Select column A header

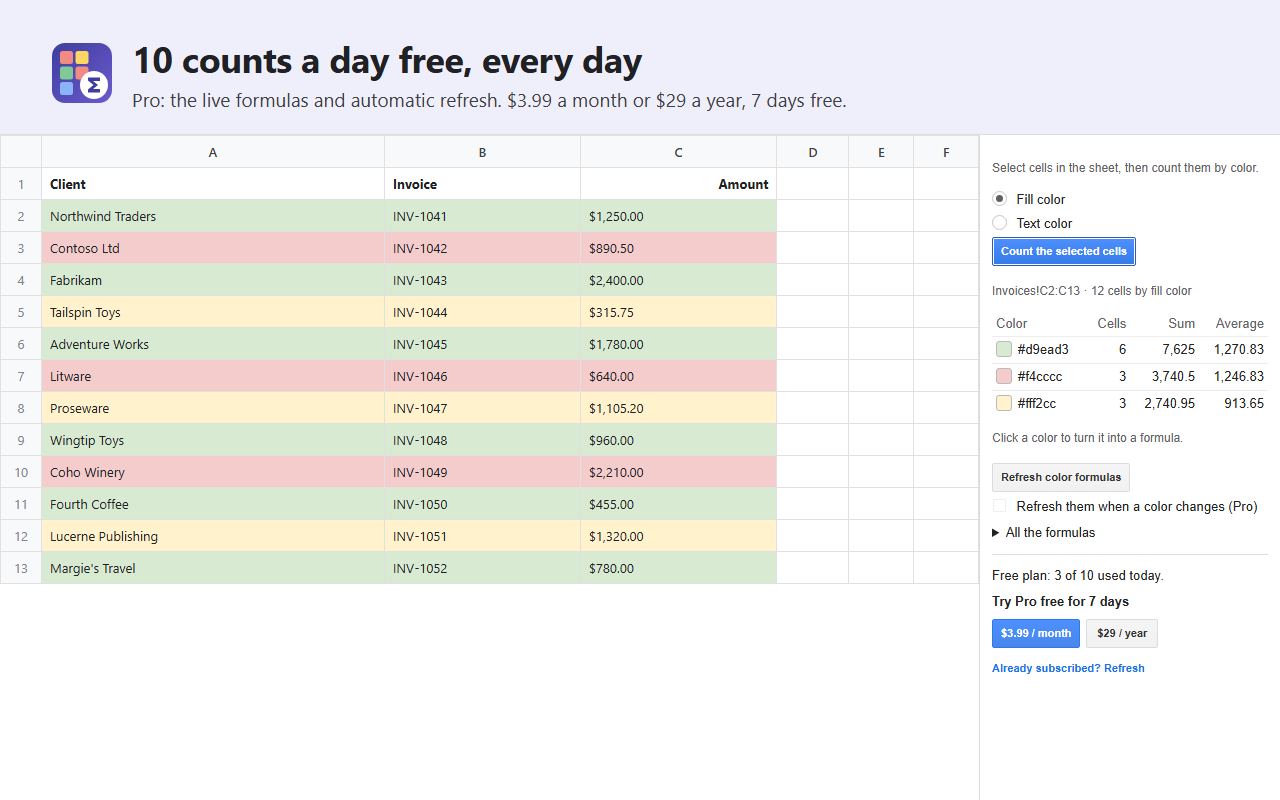[213, 152]
